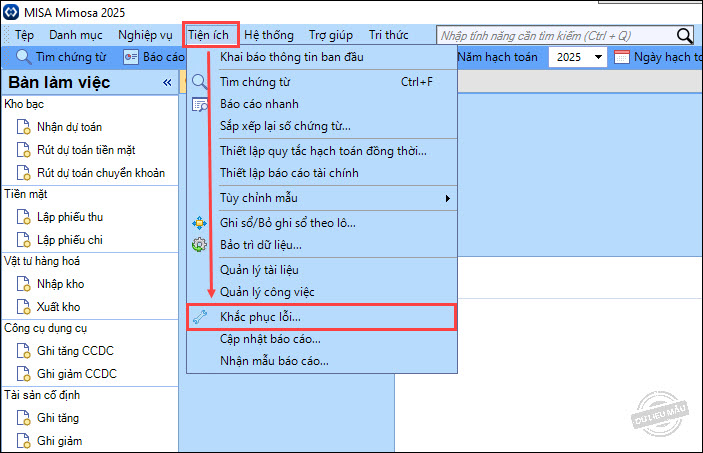Open the Hệ thống menu

coord(269,35)
